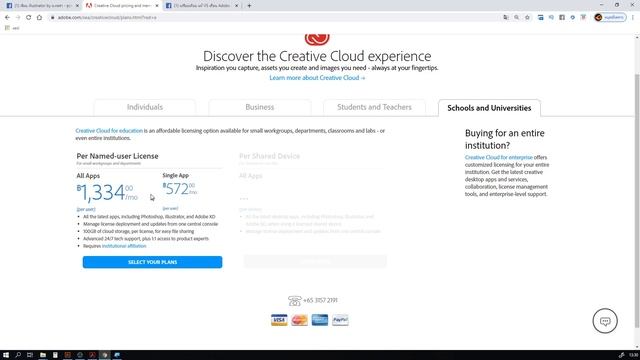This screenshot has width=640, height=360.
Task: Open the zoom magnifier in the address bar
Action: click(x=516, y=18)
